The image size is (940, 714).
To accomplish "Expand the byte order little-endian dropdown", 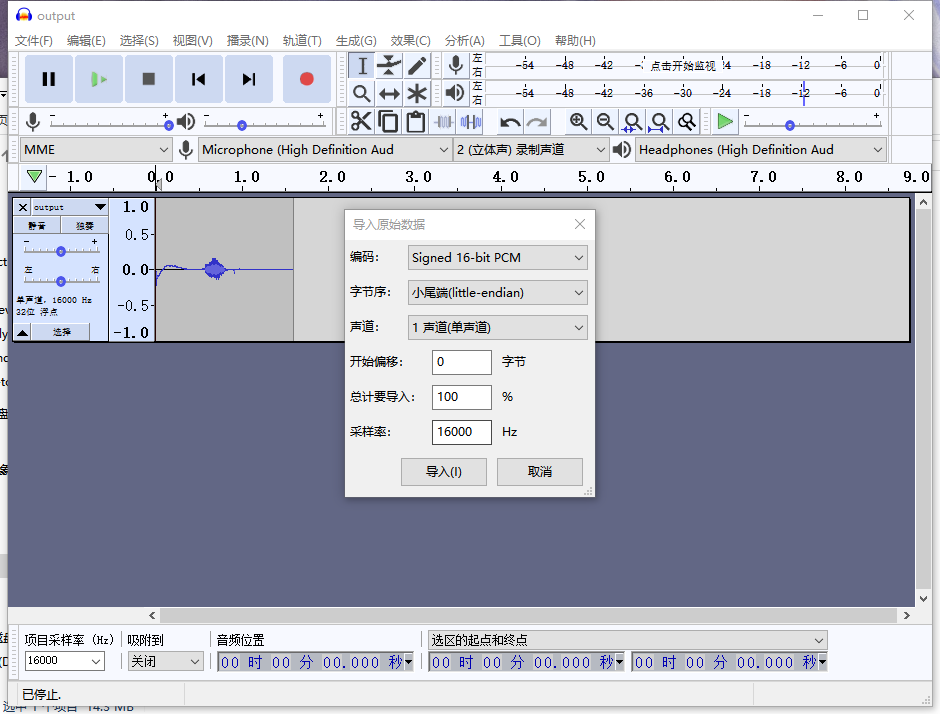I will 497,293.
